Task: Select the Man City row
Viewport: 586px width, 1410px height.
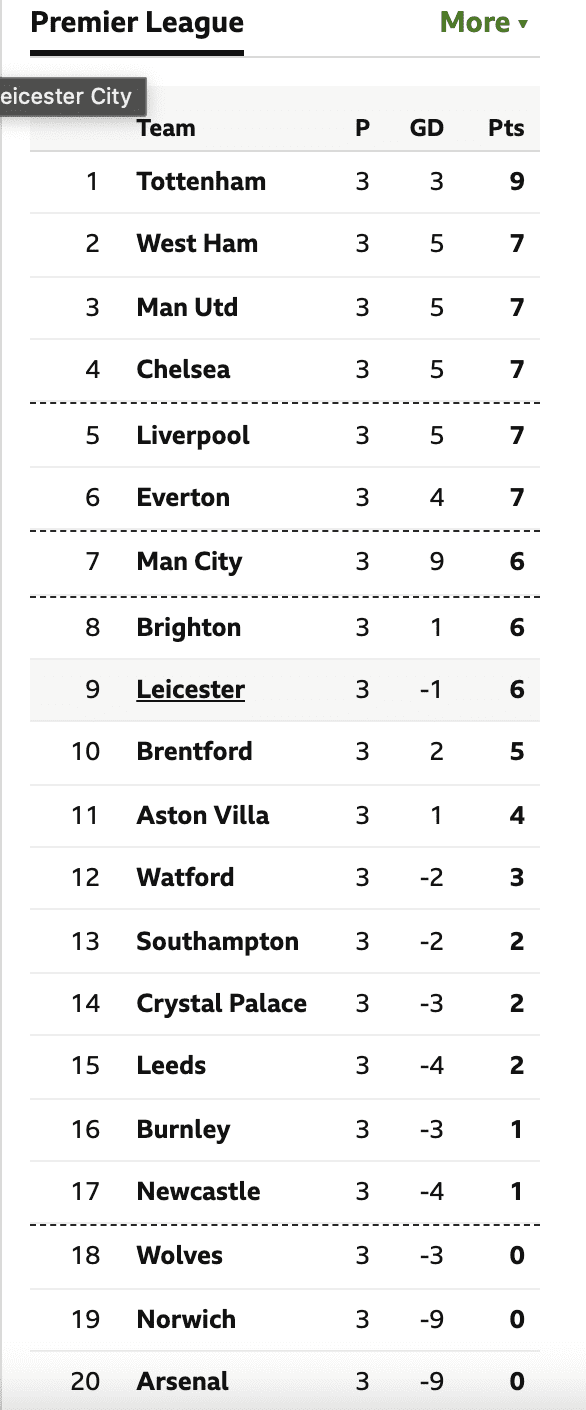Action: pos(285,561)
